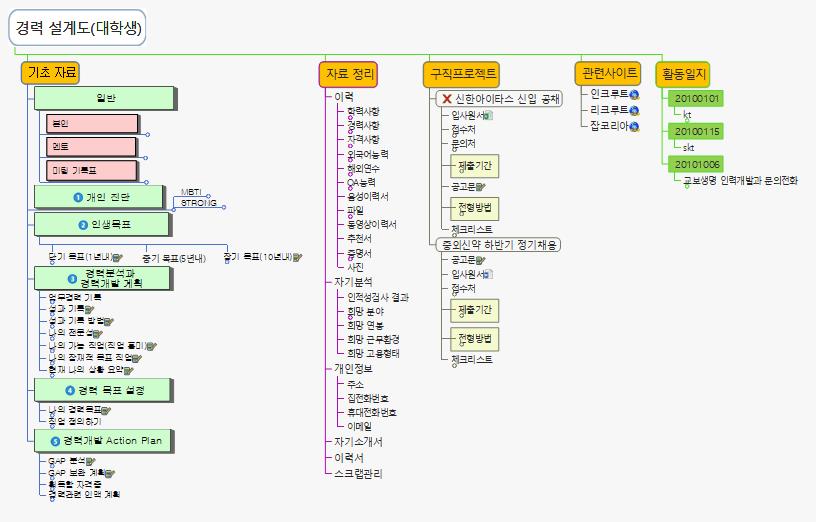Image resolution: width=816 pixels, height=522 pixels.
Task: Click the pink 미팅 기록표 box
Action: [x=92, y=169]
